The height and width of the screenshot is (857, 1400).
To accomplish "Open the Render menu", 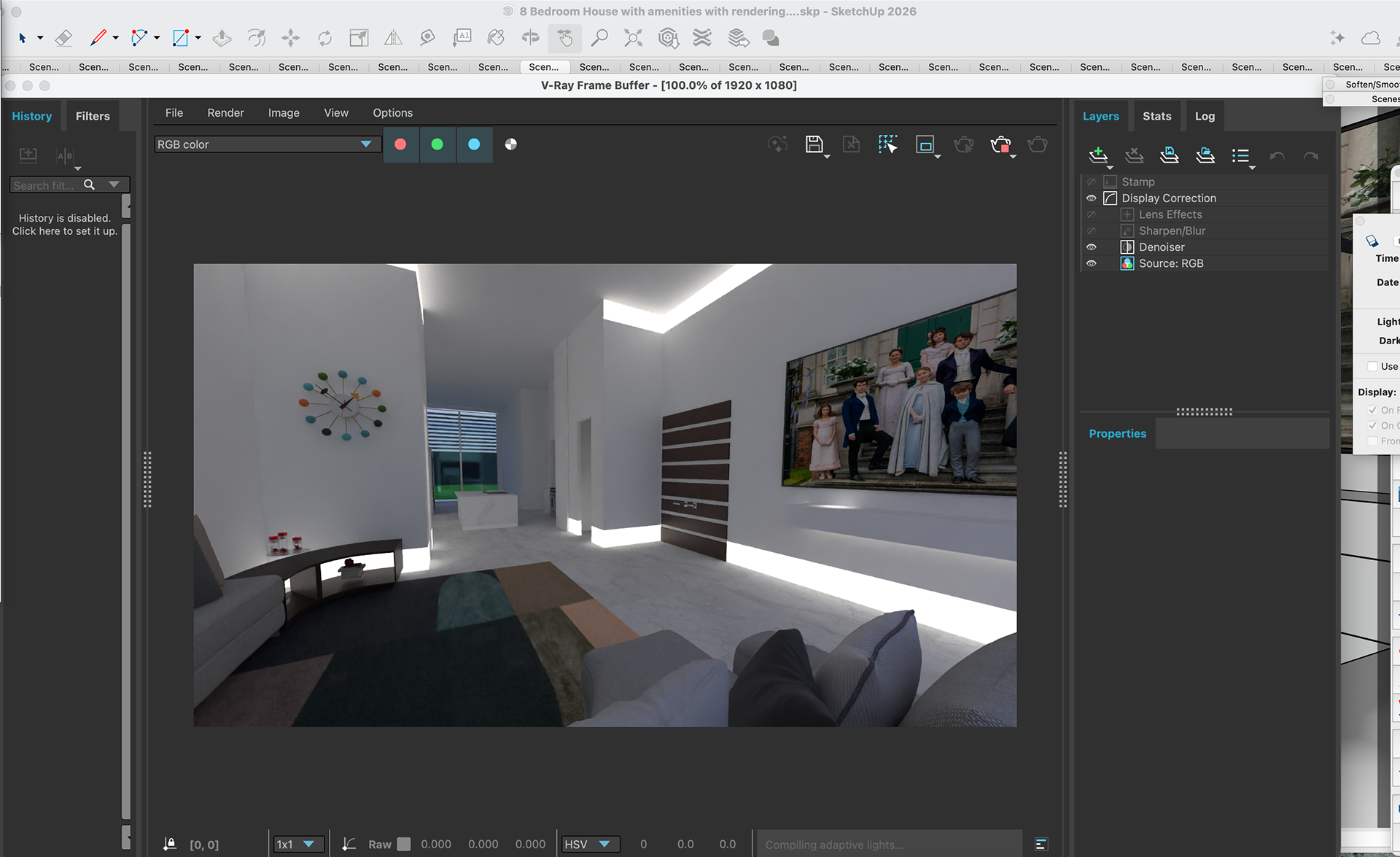I will tap(225, 113).
